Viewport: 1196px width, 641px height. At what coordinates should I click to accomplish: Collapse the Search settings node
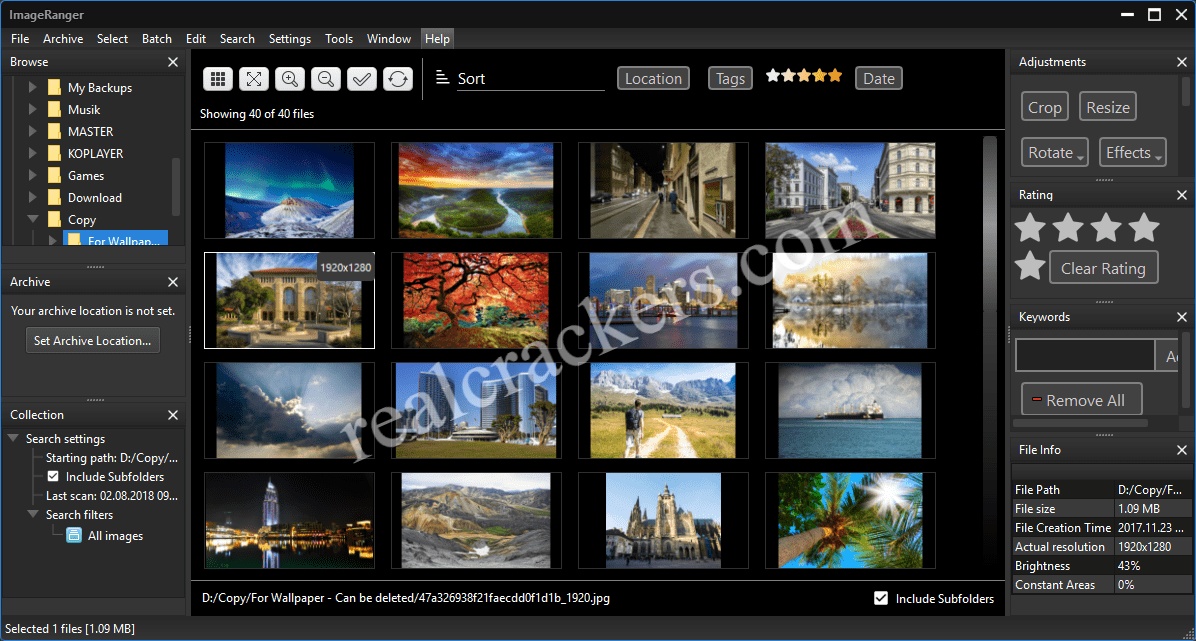[x=13, y=439]
